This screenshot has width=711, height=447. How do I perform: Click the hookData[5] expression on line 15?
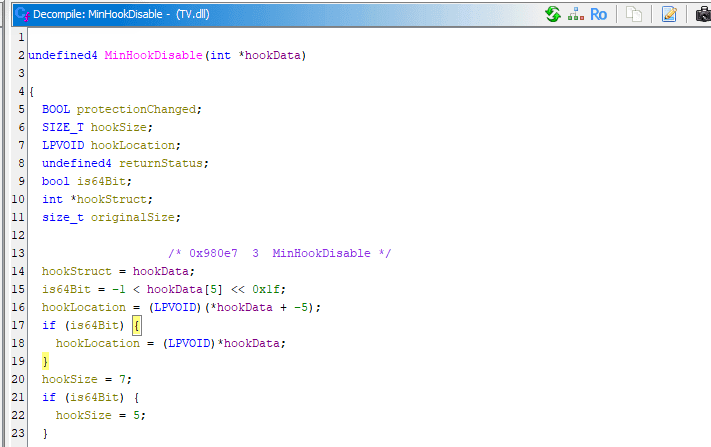point(185,289)
